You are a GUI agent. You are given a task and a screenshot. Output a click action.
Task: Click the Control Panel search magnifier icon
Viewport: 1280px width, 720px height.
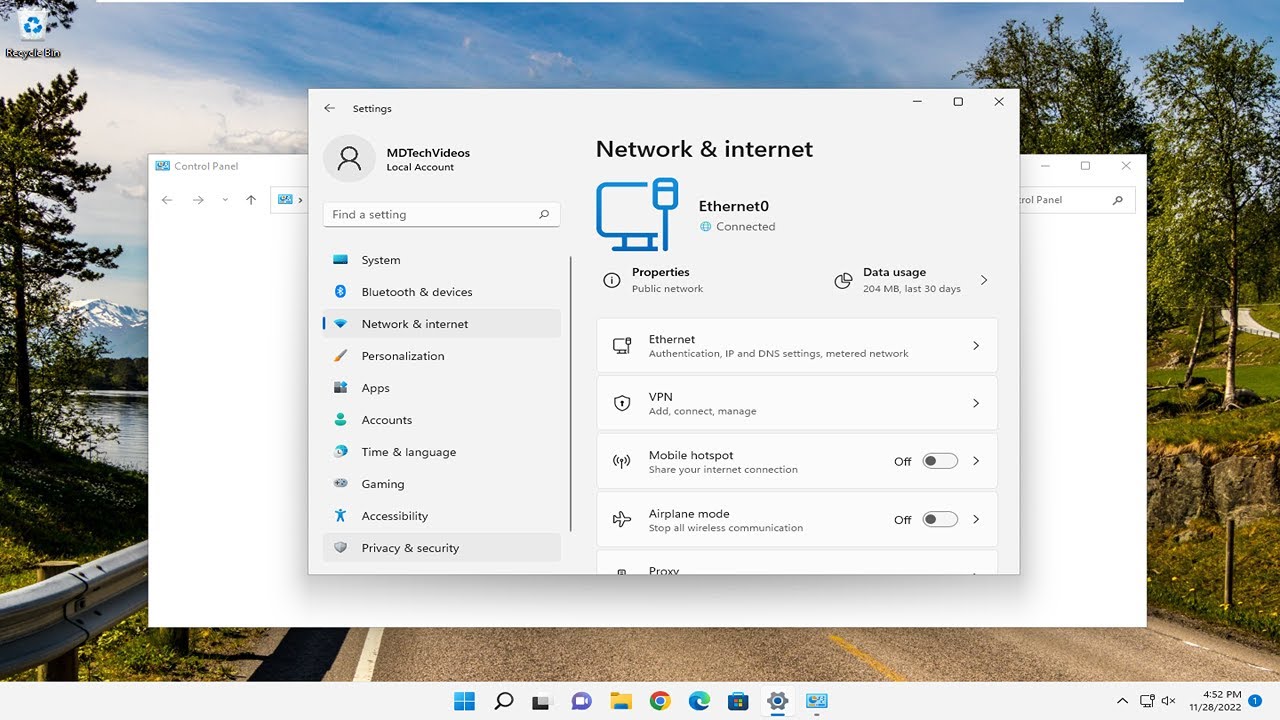click(1118, 200)
